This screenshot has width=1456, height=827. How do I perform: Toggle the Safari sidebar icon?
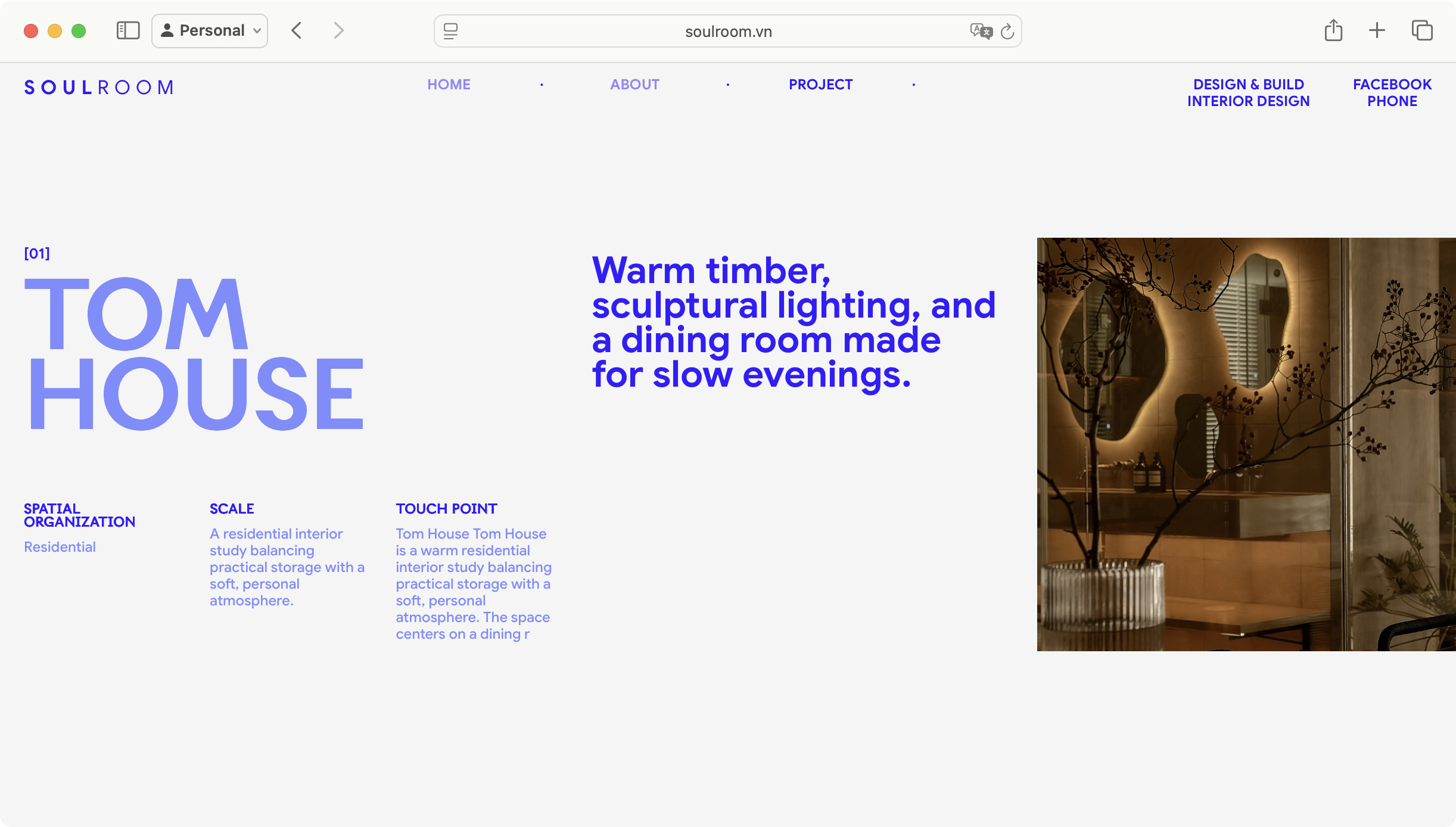tap(128, 30)
